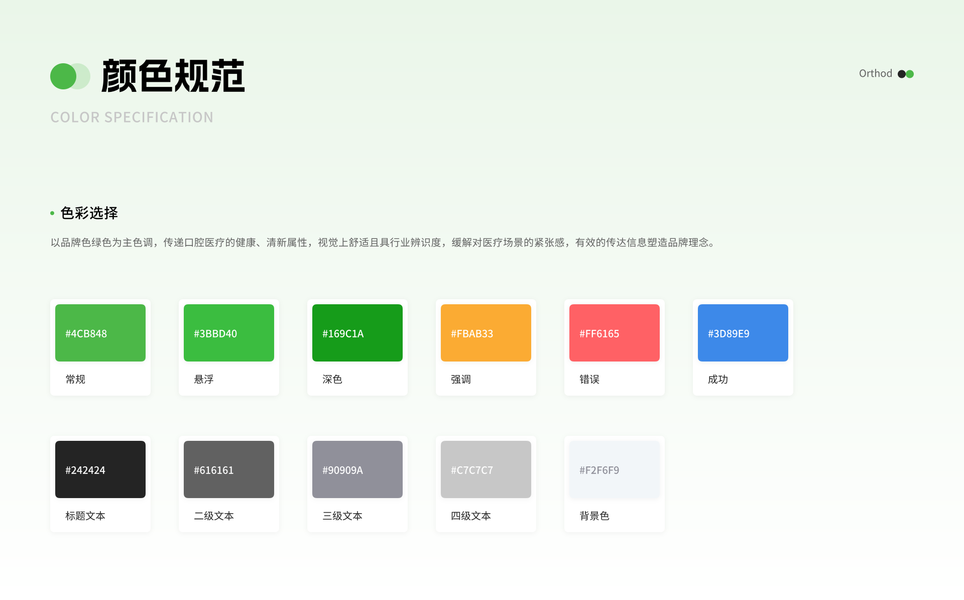
Task: Click the 背景色 label
Action: coord(594,516)
